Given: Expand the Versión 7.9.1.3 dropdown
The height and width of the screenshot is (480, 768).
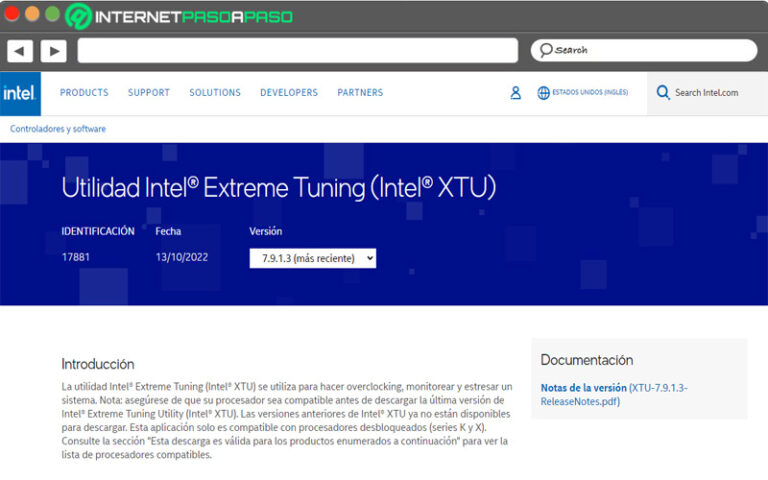Looking at the screenshot, I should point(312,258).
